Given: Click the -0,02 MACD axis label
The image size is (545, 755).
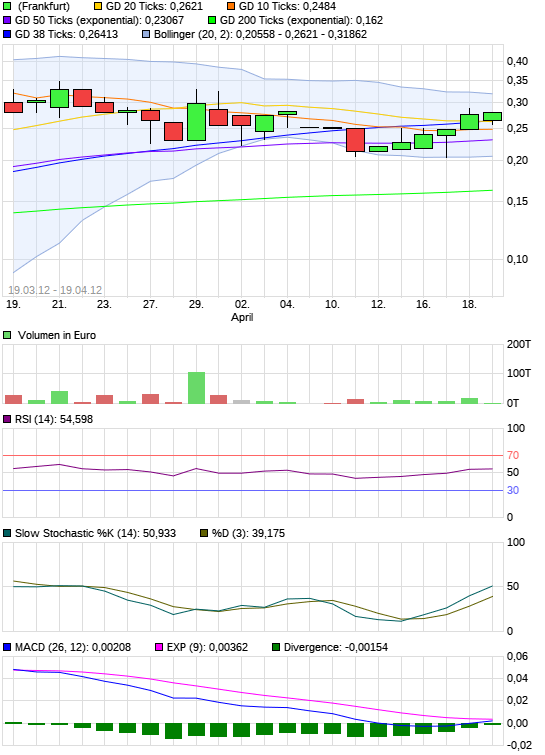Looking at the screenshot, I should 519,745.
